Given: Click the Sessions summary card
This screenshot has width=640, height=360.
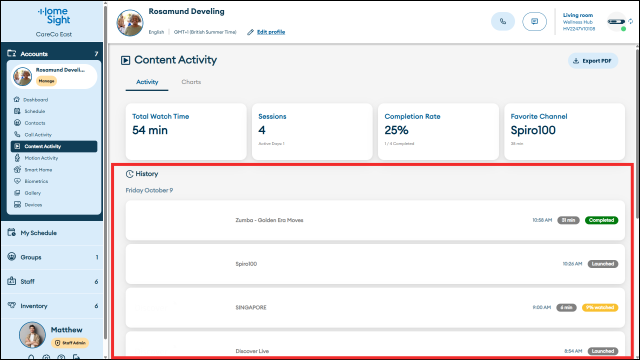Looking at the screenshot, I should (x=312, y=131).
